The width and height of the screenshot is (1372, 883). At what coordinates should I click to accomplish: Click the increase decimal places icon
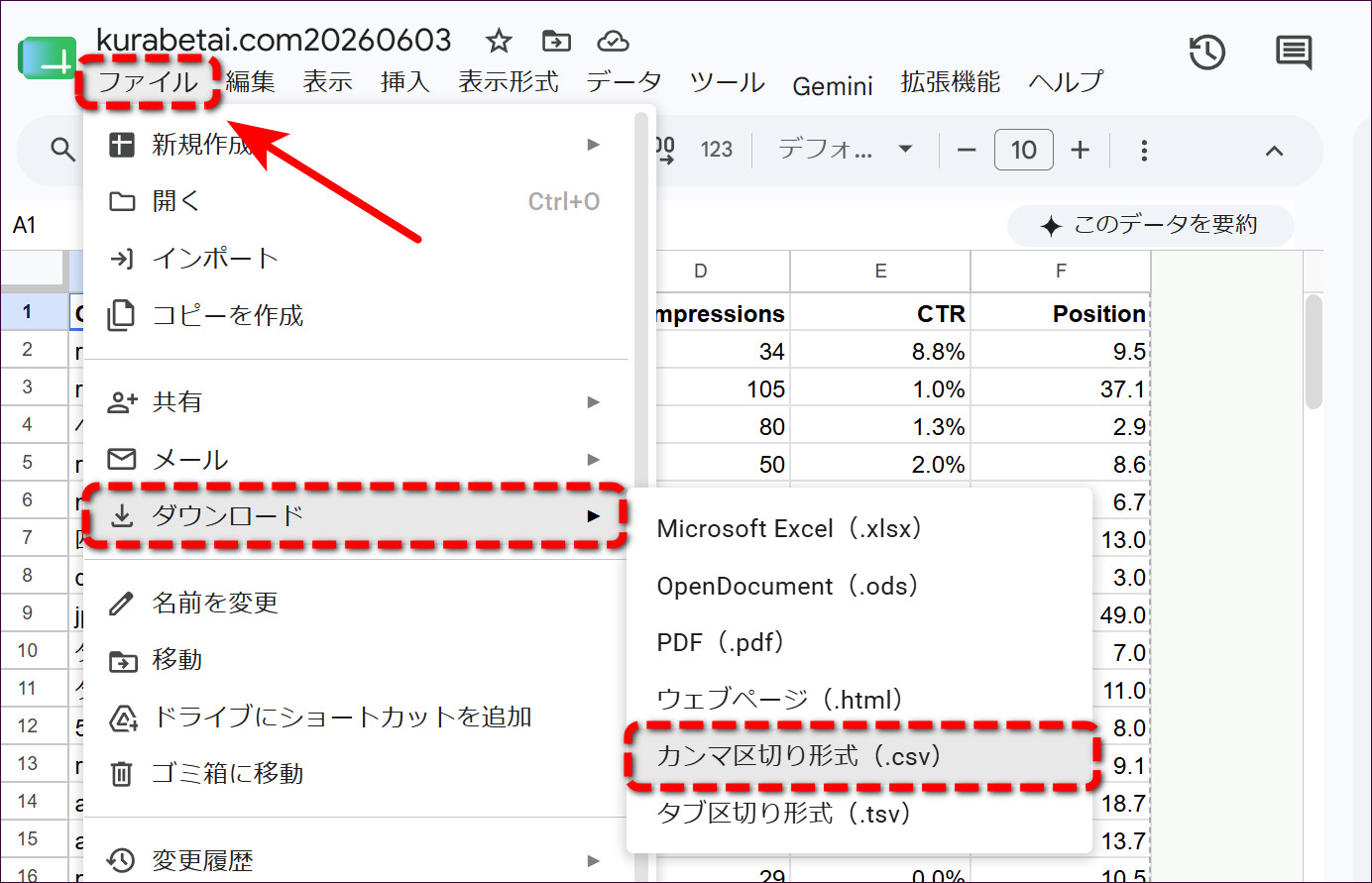point(664,150)
